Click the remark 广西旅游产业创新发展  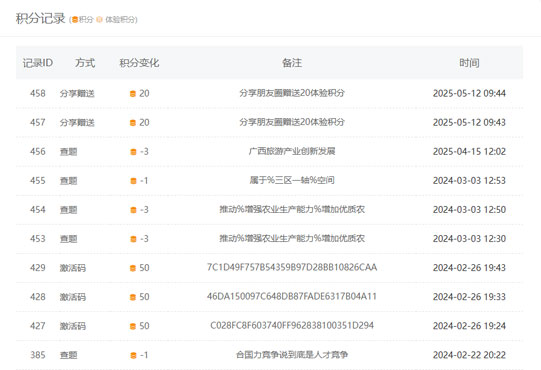[x=292, y=151]
